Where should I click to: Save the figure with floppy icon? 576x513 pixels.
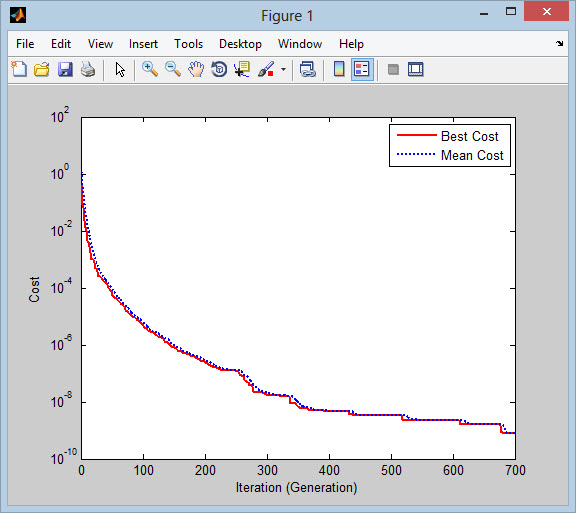pyautogui.click(x=65, y=69)
